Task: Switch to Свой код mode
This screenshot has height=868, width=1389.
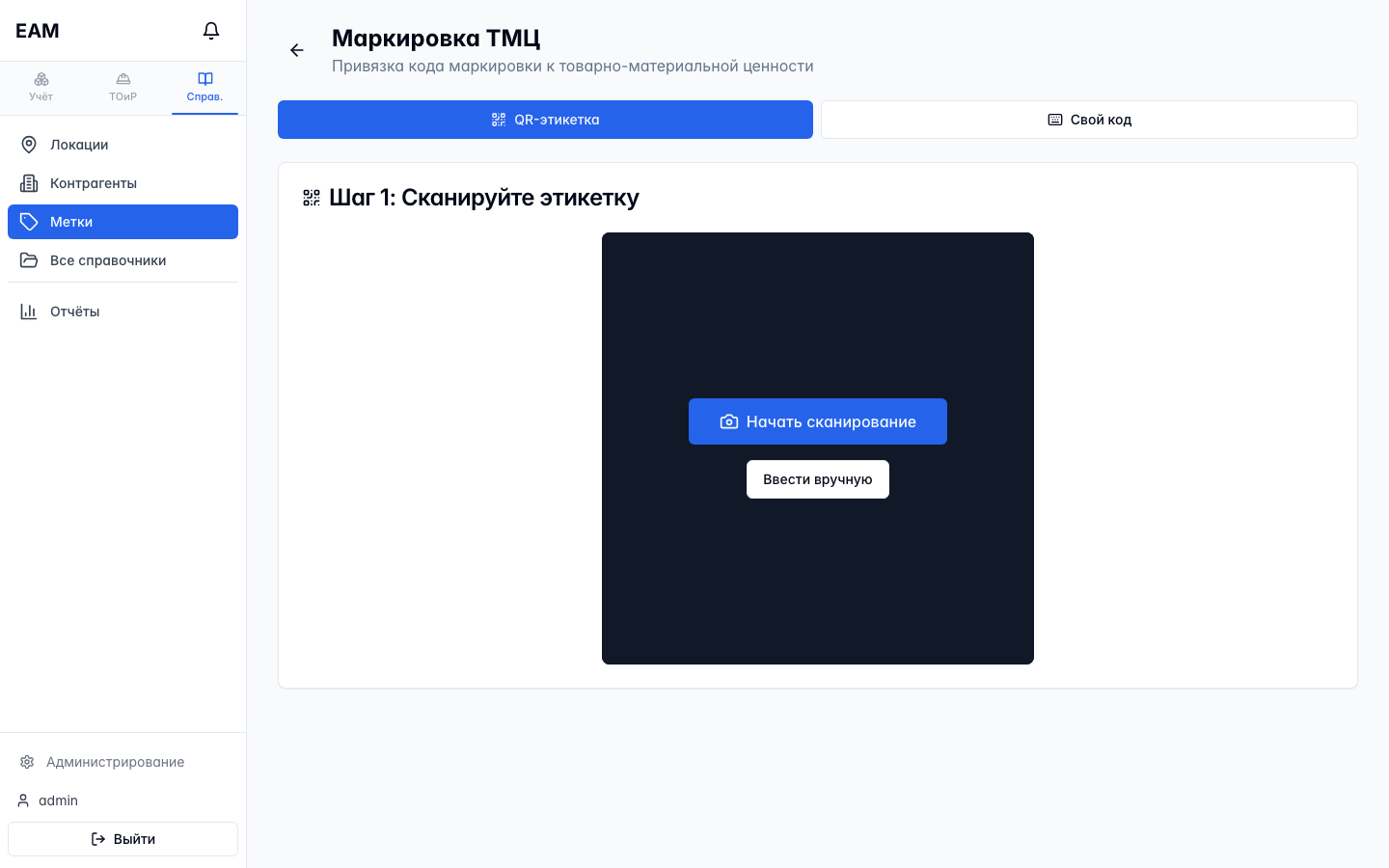Action: coord(1089,120)
